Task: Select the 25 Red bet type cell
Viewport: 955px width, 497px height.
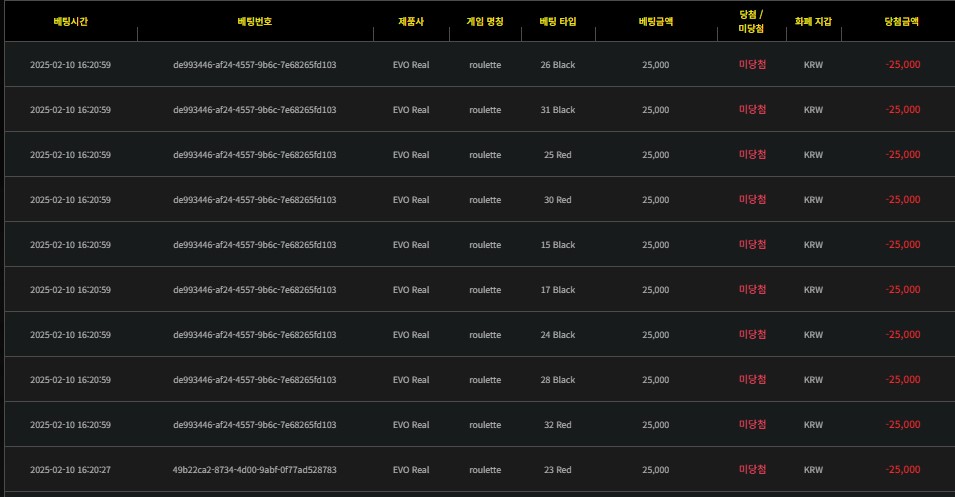Action: 558,155
